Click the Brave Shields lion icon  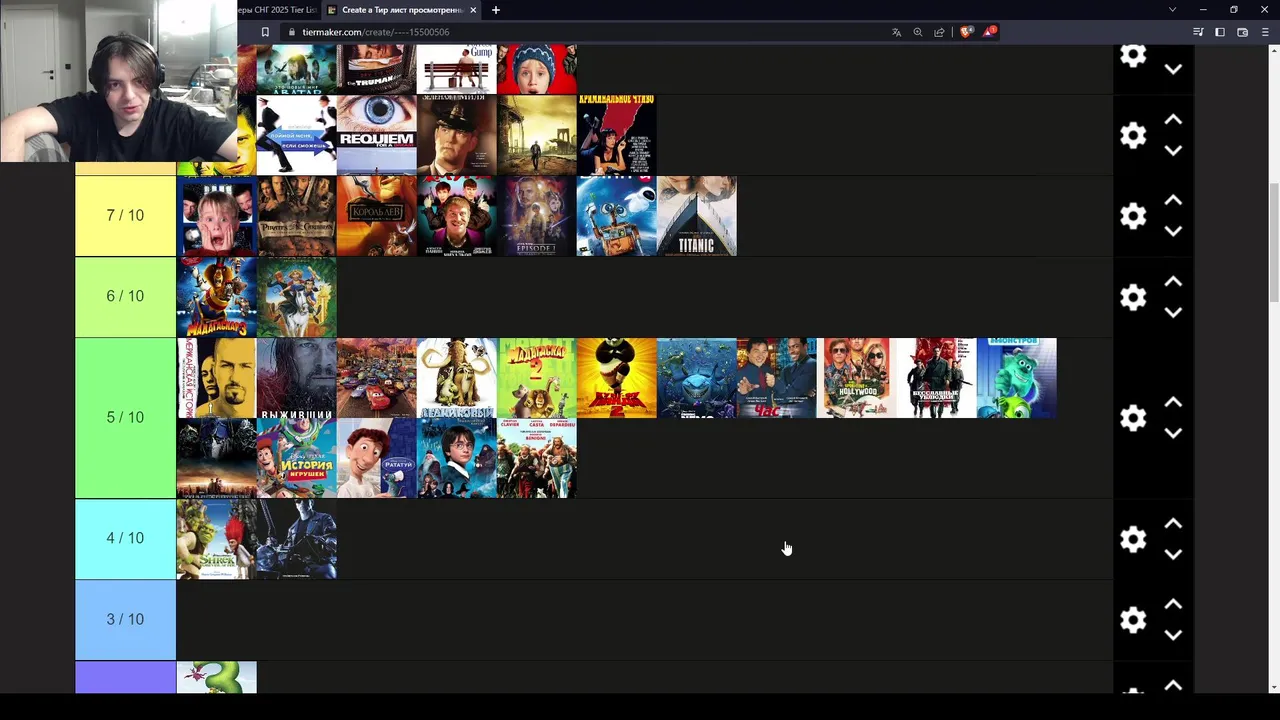(966, 32)
